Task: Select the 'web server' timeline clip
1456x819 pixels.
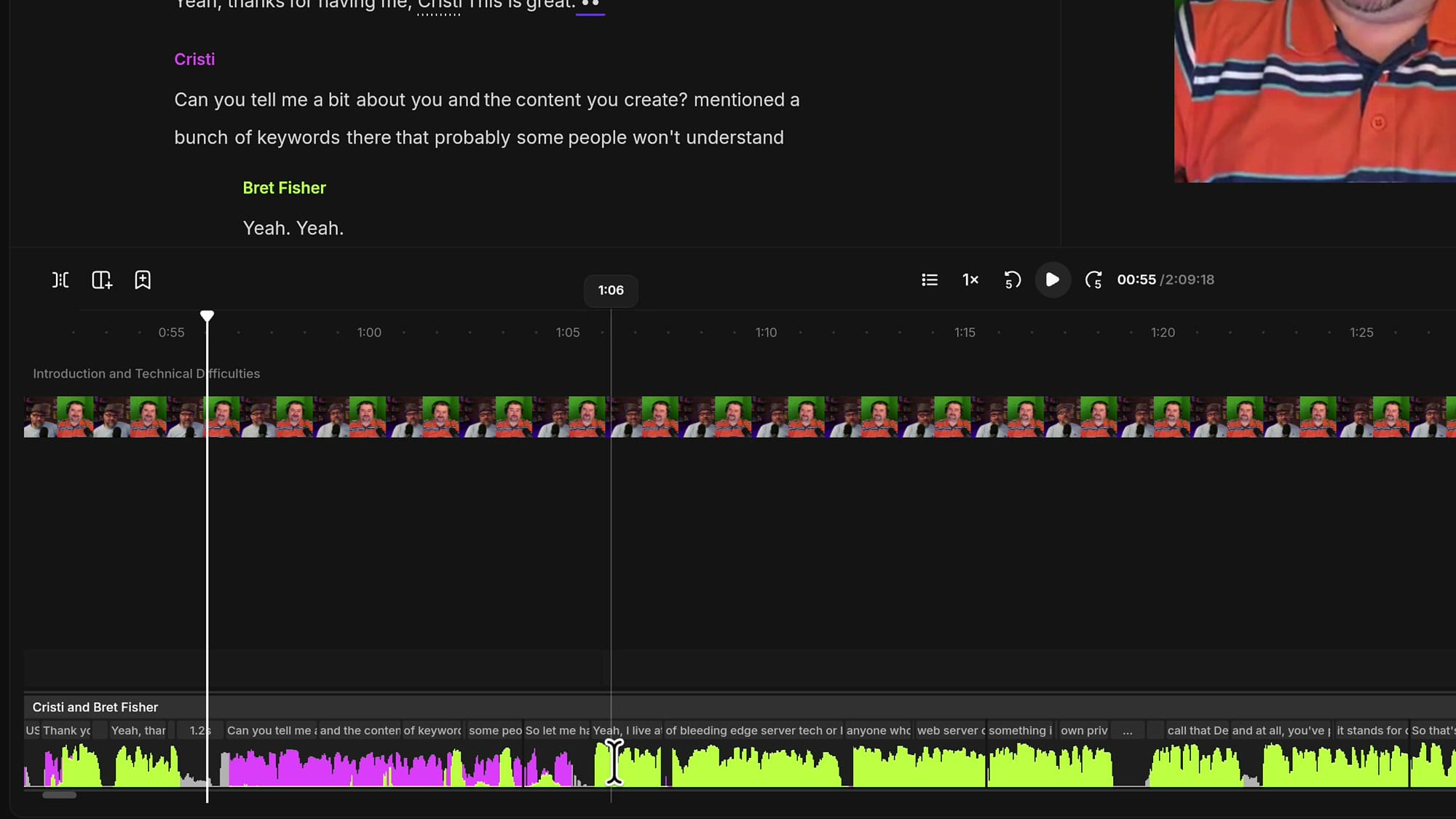Action: coord(949,730)
